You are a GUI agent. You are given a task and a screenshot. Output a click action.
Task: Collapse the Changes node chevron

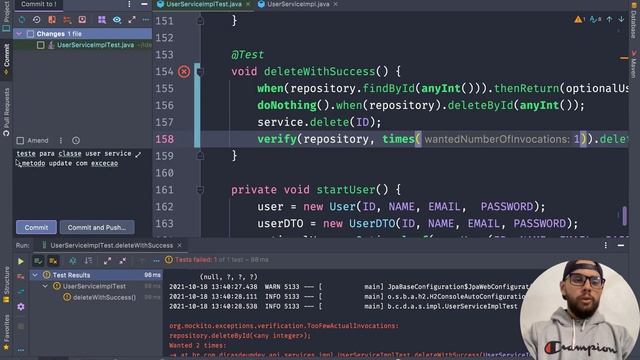[x=19, y=34]
